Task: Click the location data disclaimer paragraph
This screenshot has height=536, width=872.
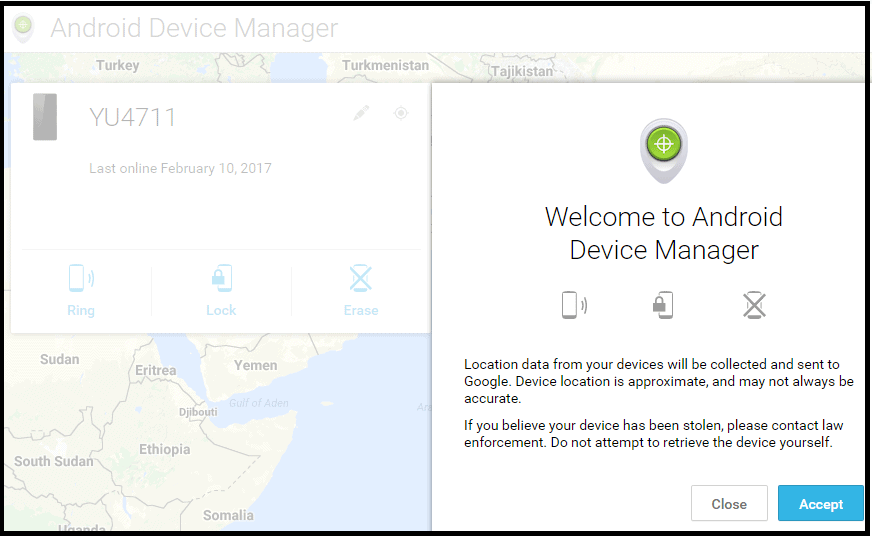Action: [x=659, y=381]
